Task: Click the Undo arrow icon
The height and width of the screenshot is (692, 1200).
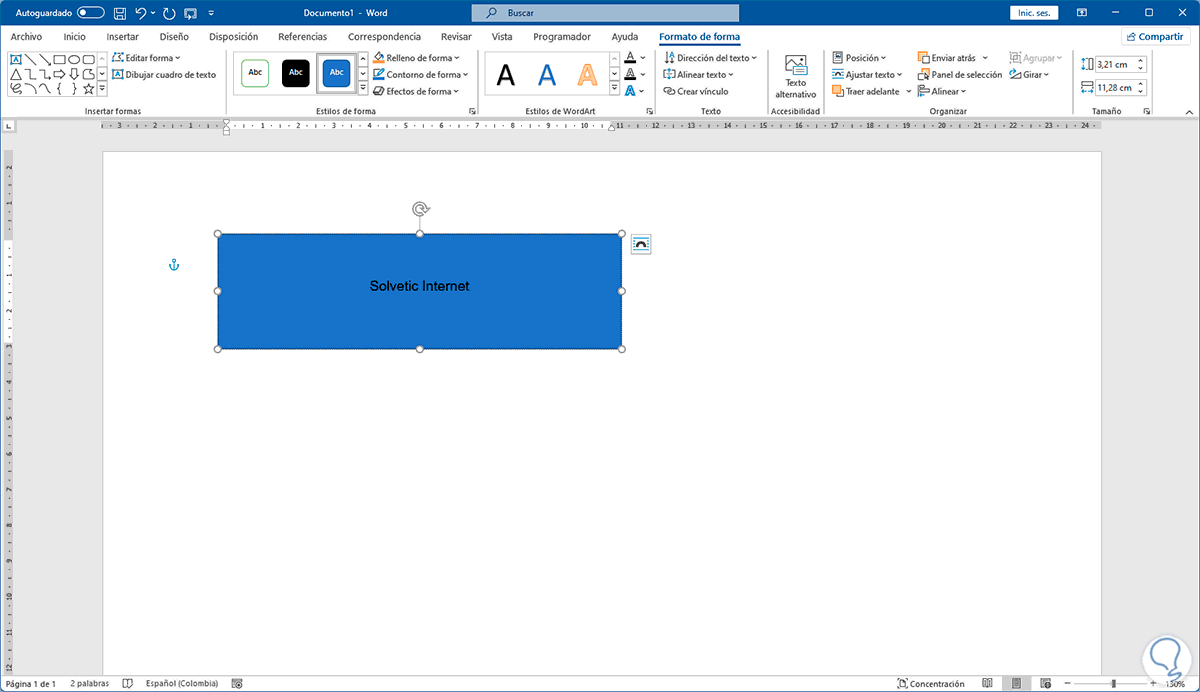Action: (141, 13)
